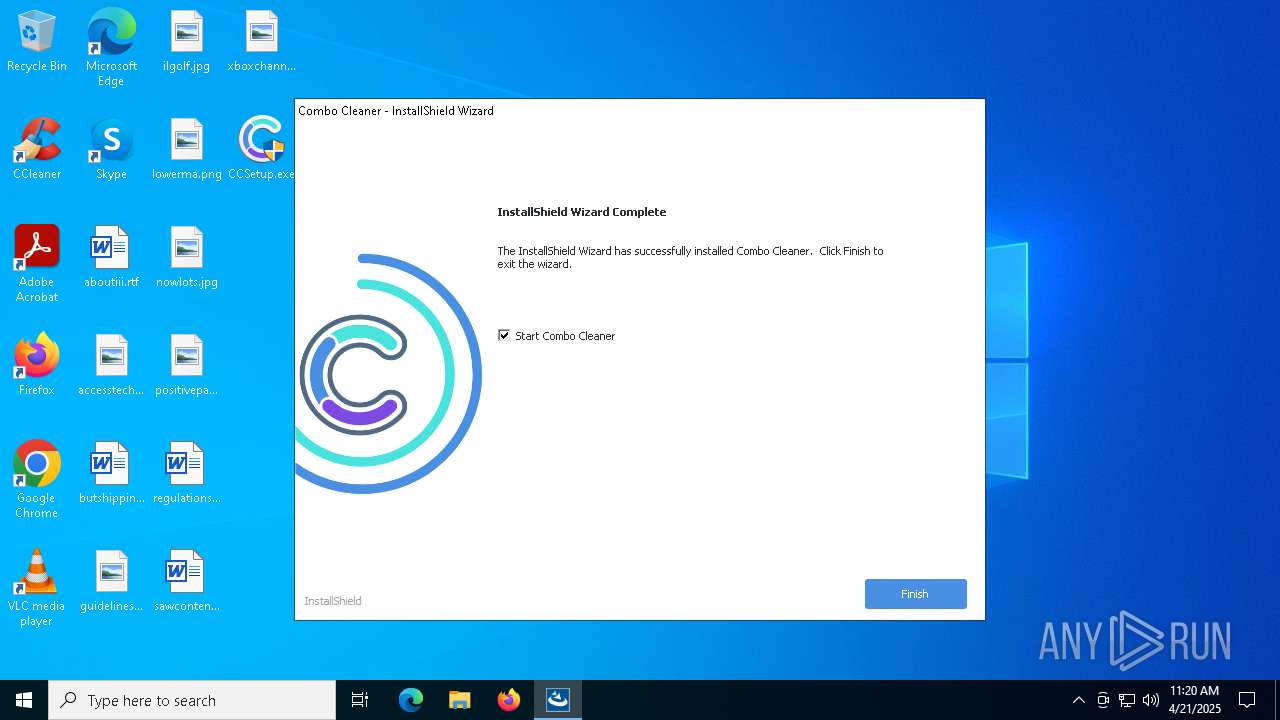The height and width of the screenshot is (720, 1280).
Task: Select ilgolf.jpg file on desktop
Action: click(x=187, y=43)
